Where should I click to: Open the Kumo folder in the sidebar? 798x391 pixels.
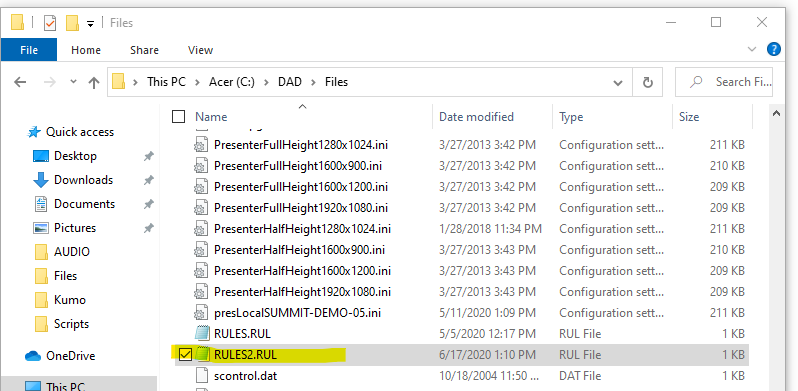(70, 300)
